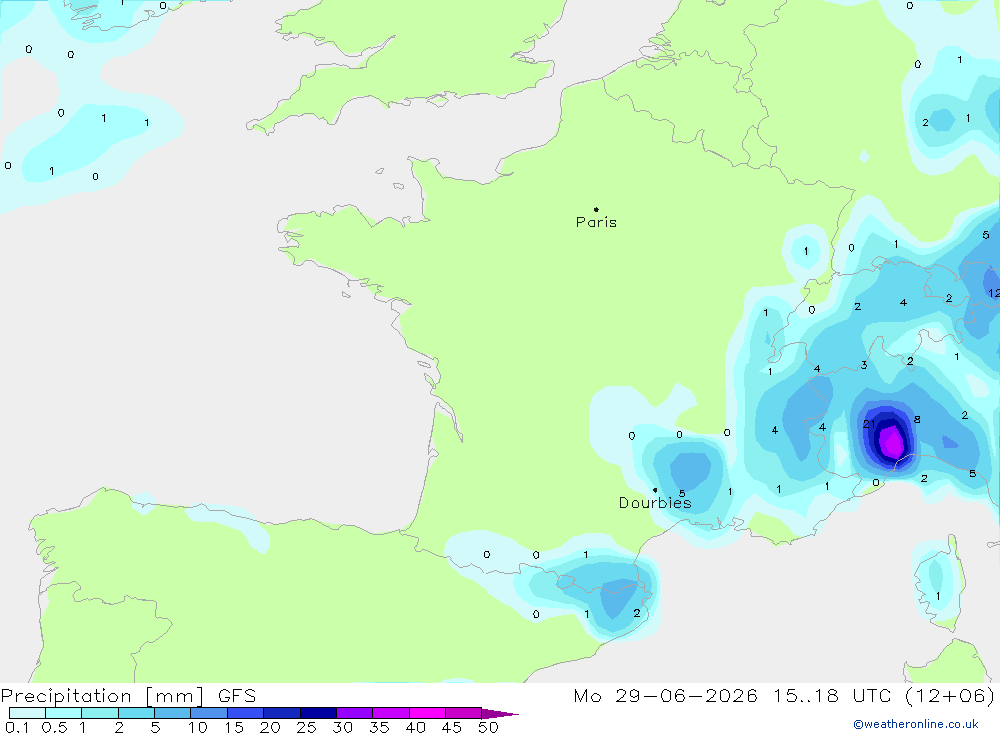Click the "25" legend scale label
Image resolution: width=1000 pixels, height=733 pixels.
(307, 727)
